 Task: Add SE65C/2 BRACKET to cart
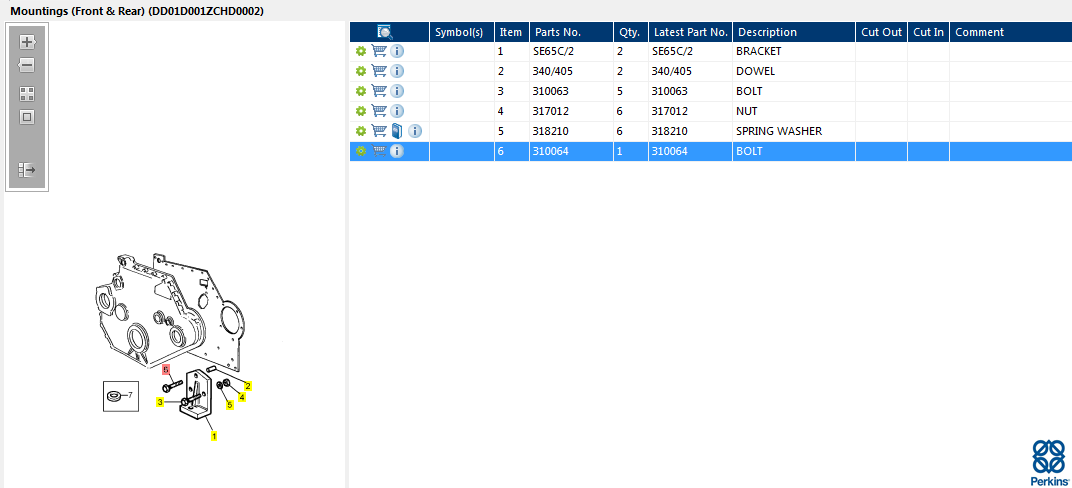pyautogui.click(x=379, y=51)
